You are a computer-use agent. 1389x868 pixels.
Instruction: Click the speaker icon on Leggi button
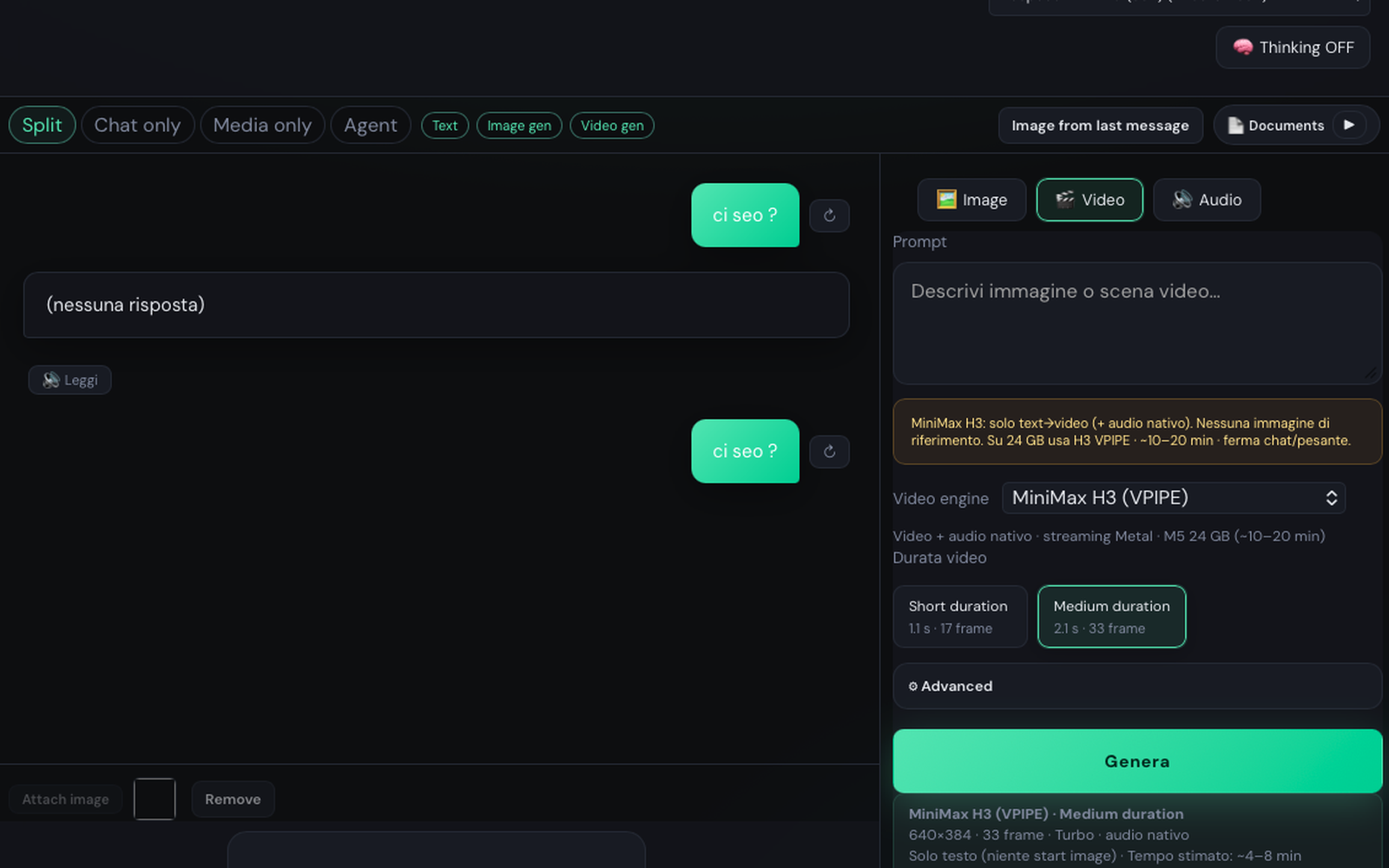(x=51, y=379)
